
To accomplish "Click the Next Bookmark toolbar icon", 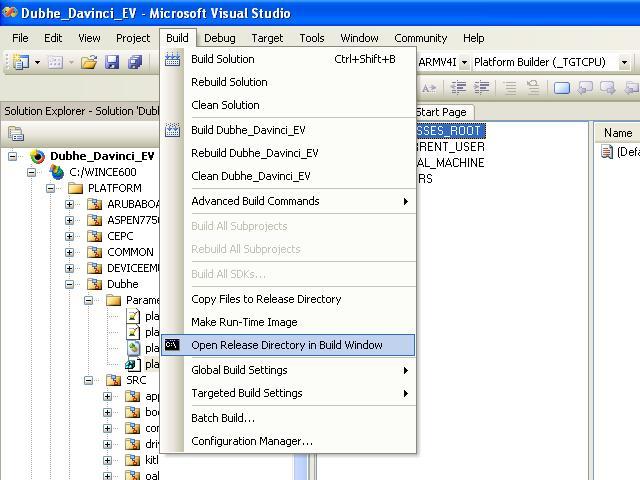I will pyautogui.click(x=608, y=87).
